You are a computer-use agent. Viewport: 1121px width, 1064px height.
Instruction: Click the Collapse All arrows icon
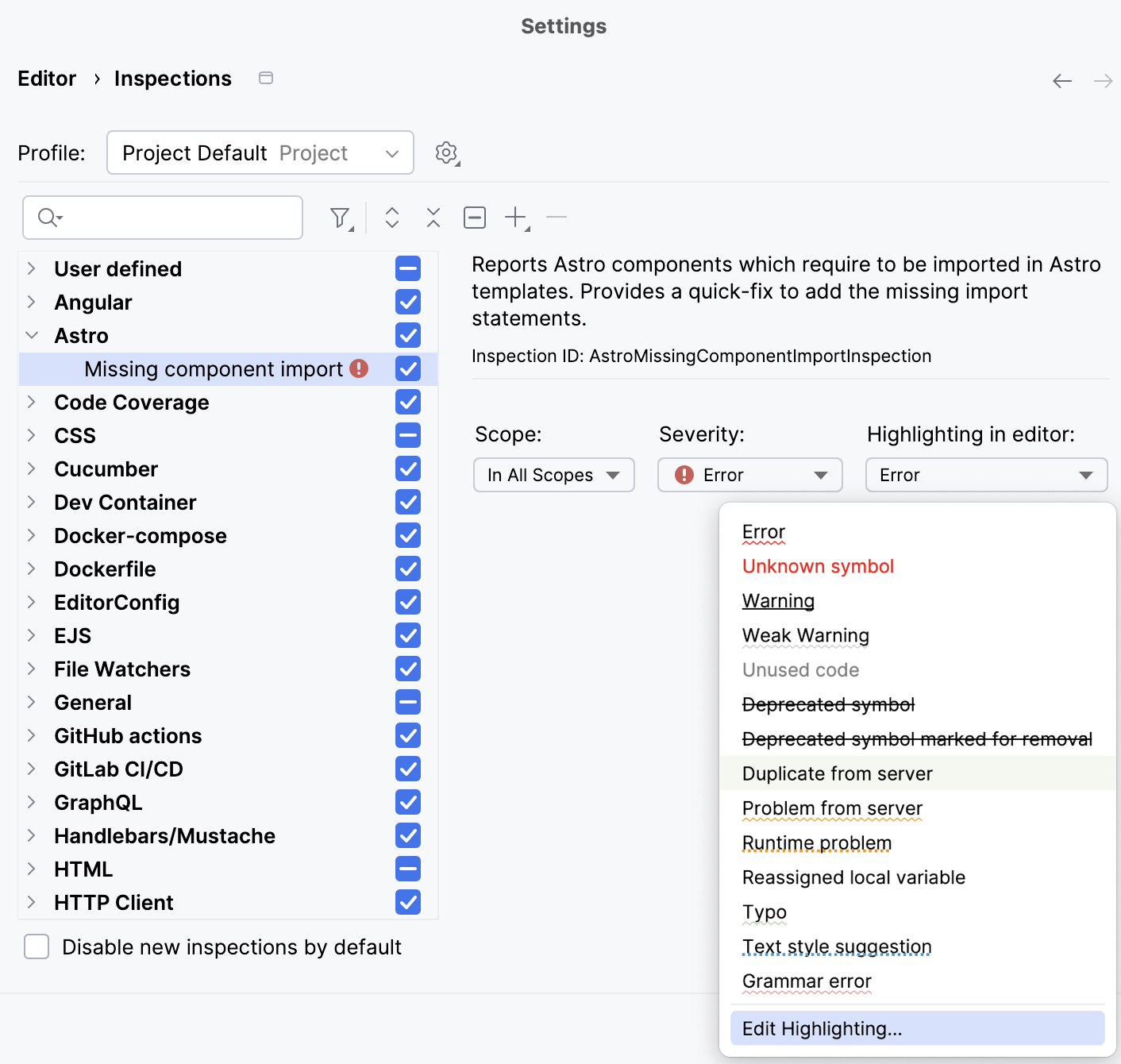[433, 218]
